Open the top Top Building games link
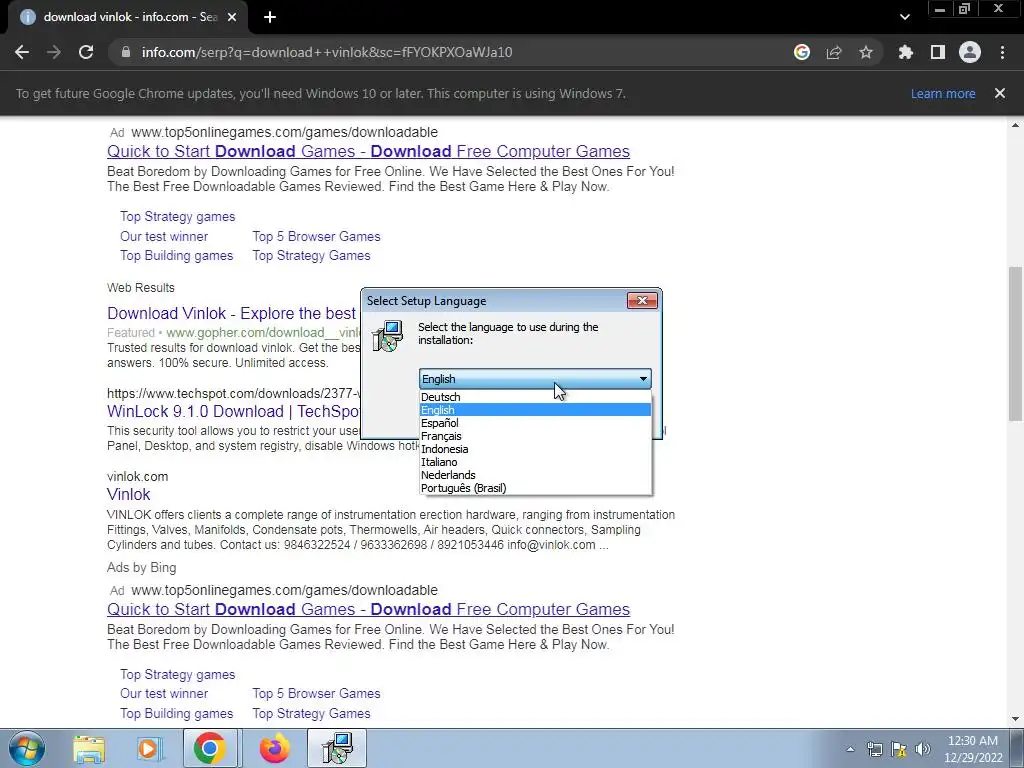1024x768 pixels. (176, 255)
